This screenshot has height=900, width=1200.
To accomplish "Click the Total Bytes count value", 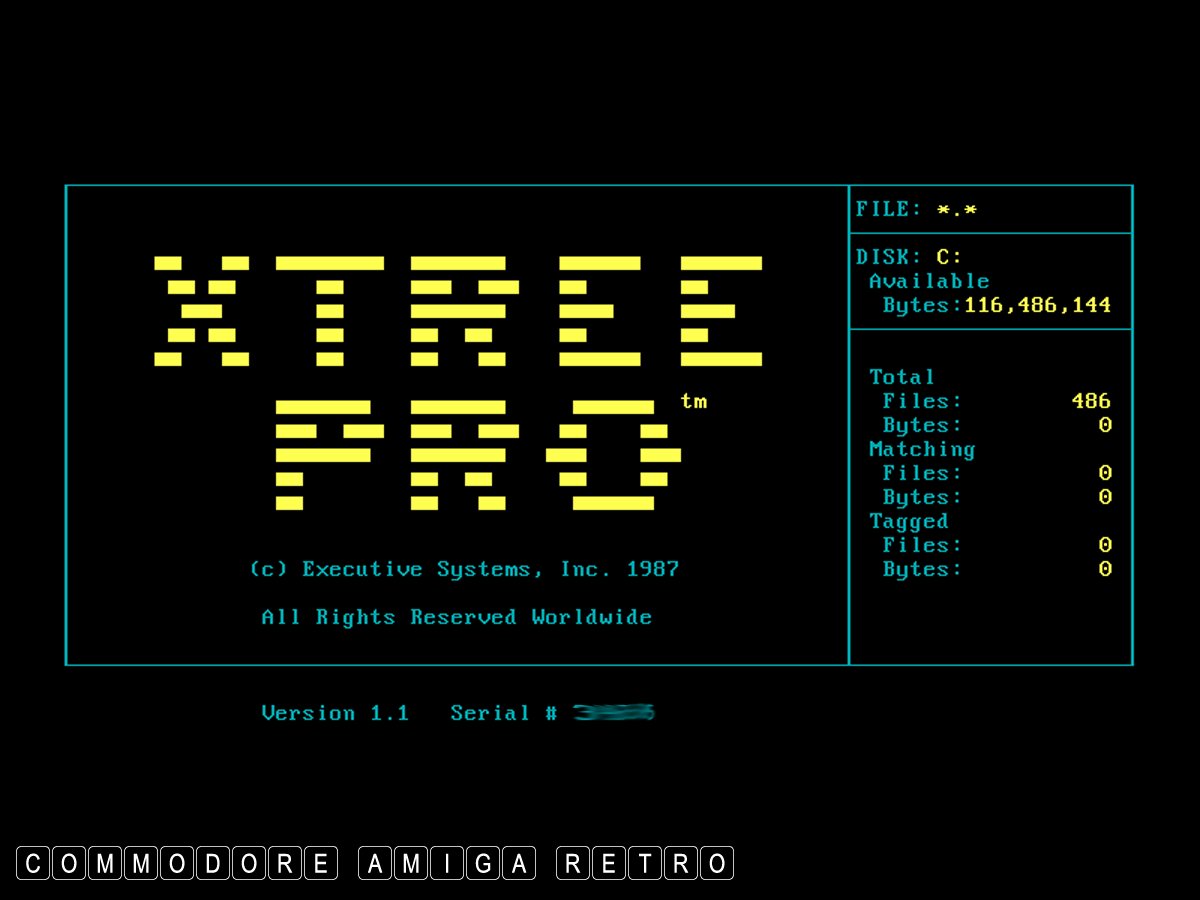I will click(x=1104, y=425).
